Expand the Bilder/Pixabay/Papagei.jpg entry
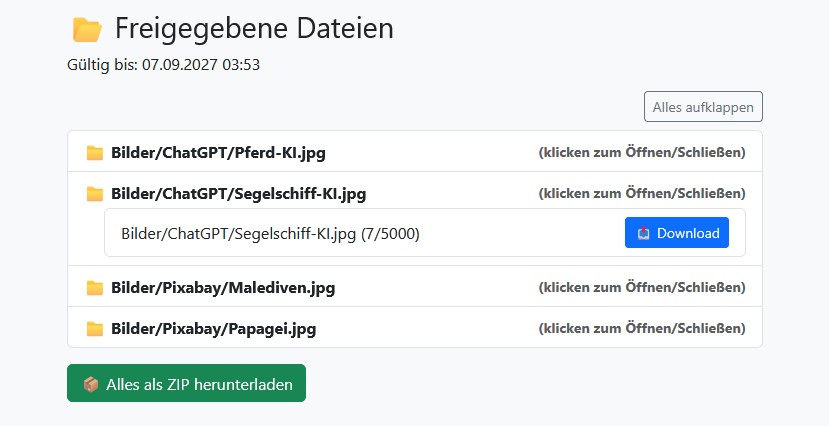829x426 pixels. 214,328
